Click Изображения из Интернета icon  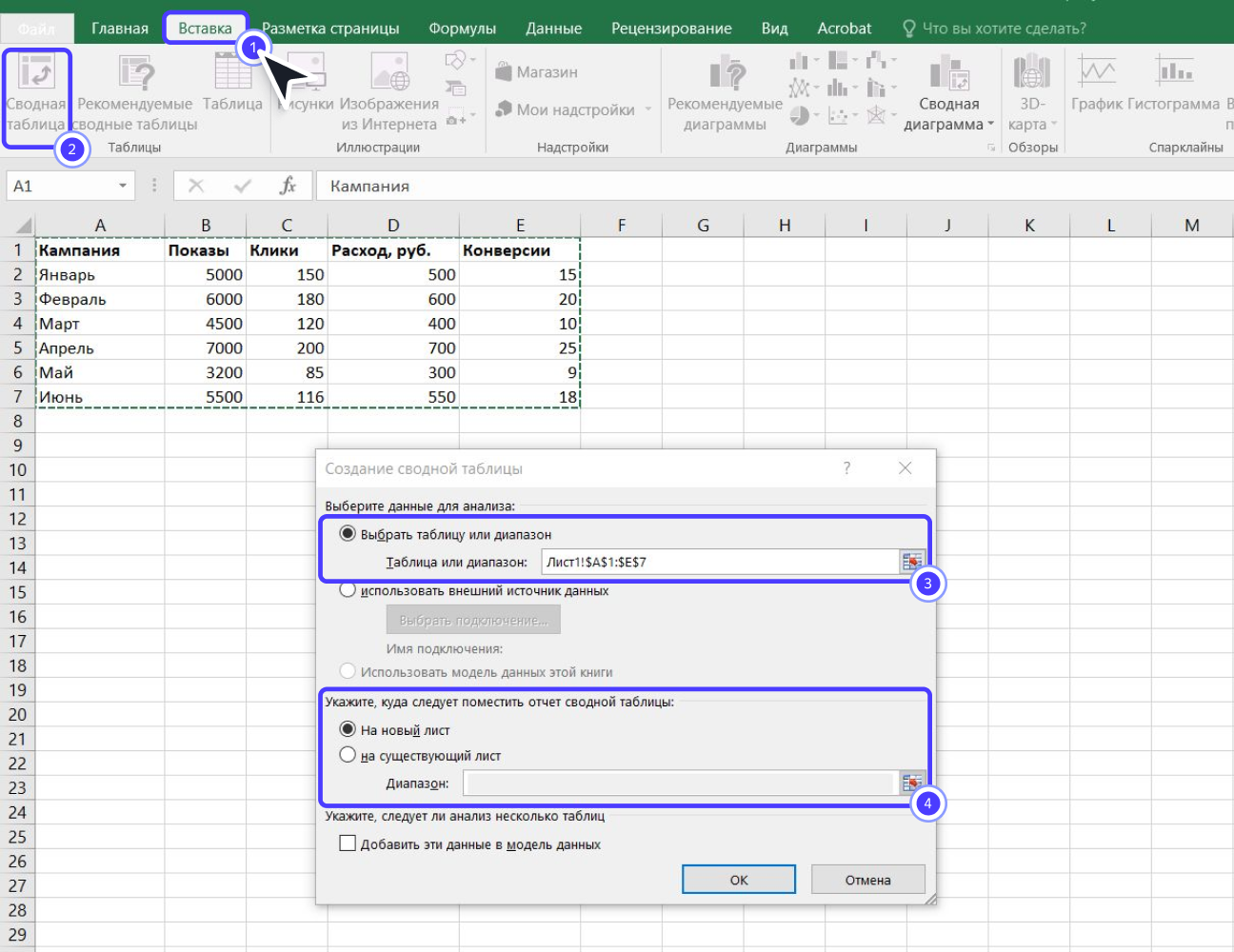[389, 72]
